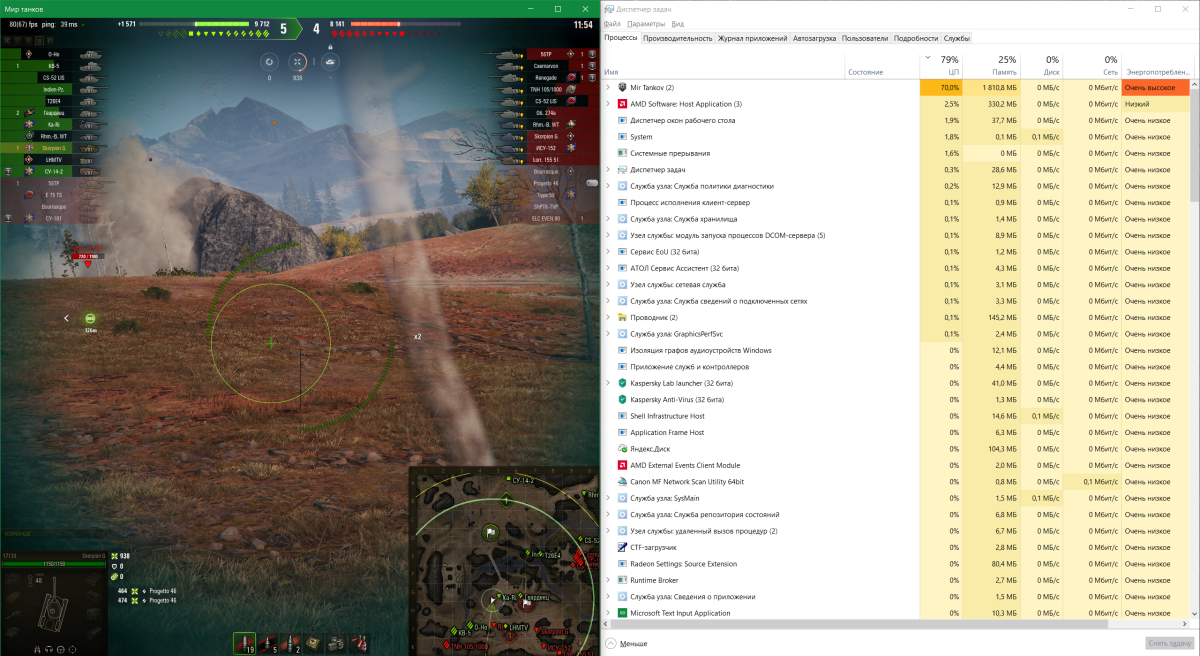Click the Microsoft Text Input Application icon
The image size is (1200, 656).
[622, 613]
